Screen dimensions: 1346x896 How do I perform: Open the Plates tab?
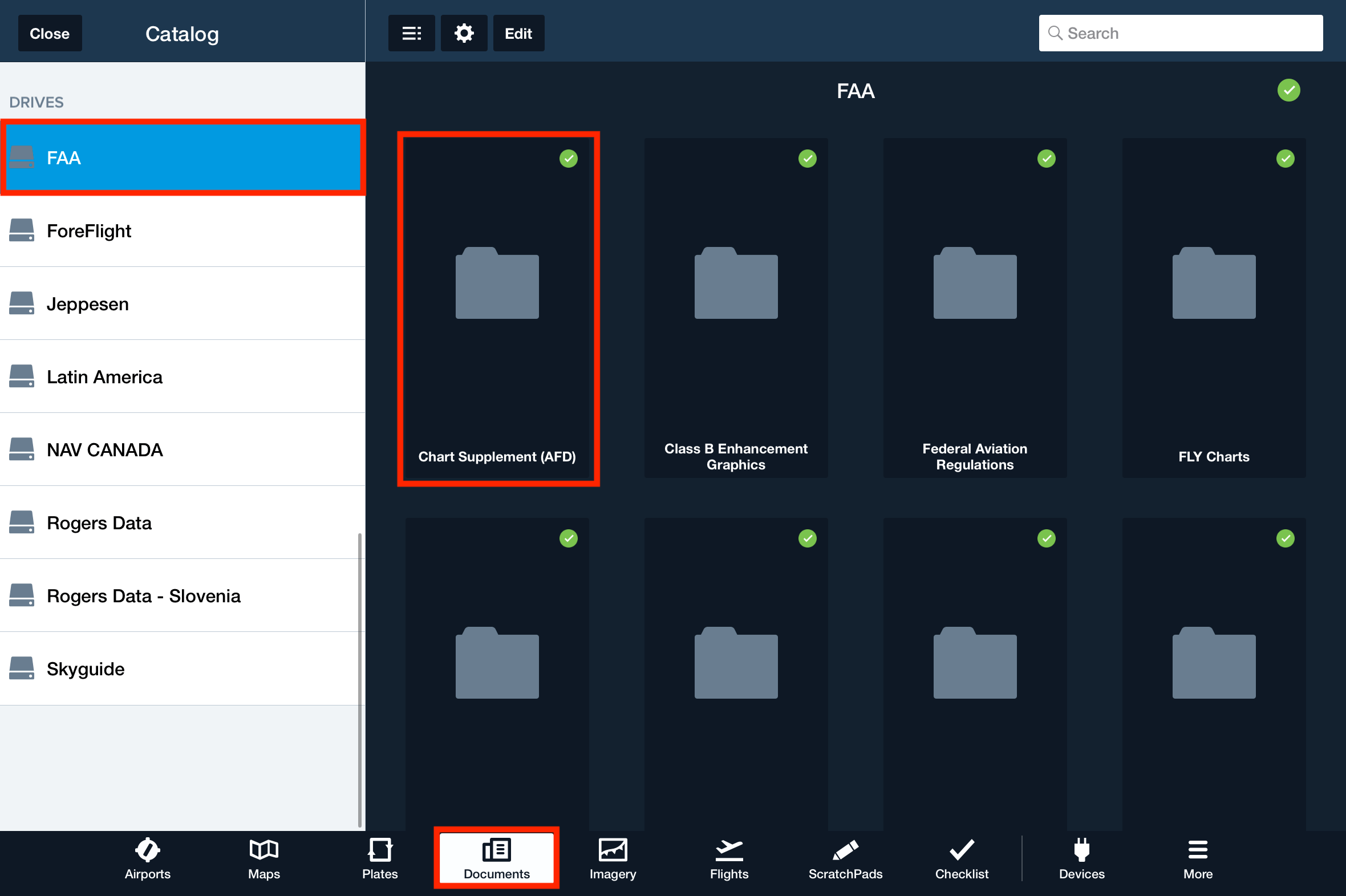(x=379, y=858)
